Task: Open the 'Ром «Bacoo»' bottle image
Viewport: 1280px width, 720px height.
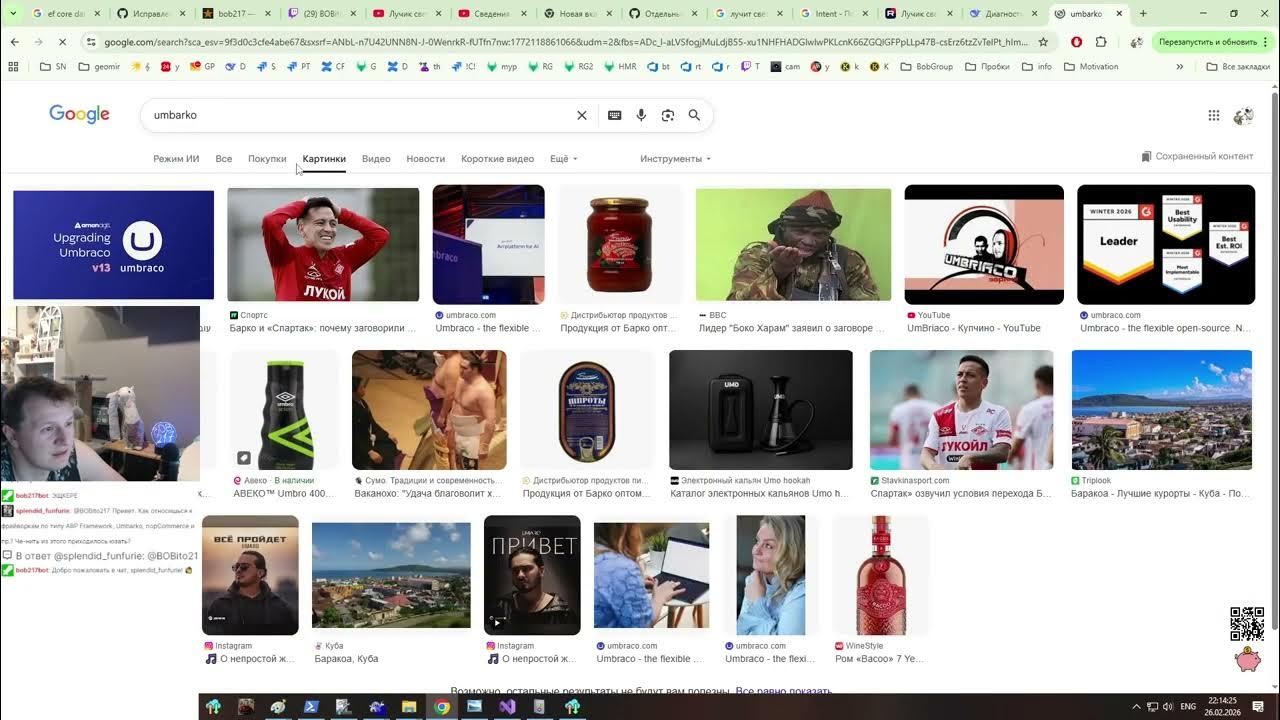Action: 881,575
